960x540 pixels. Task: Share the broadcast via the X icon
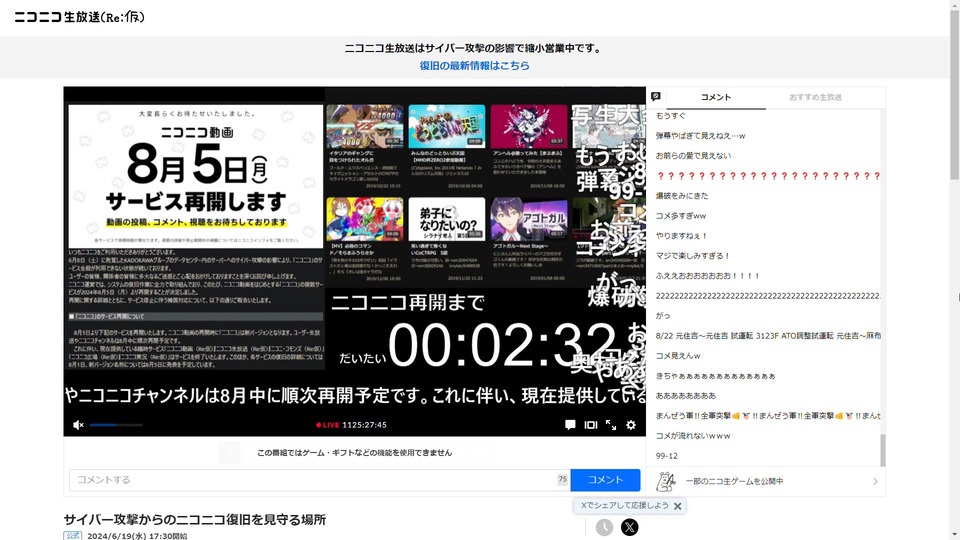click(629, 527)
